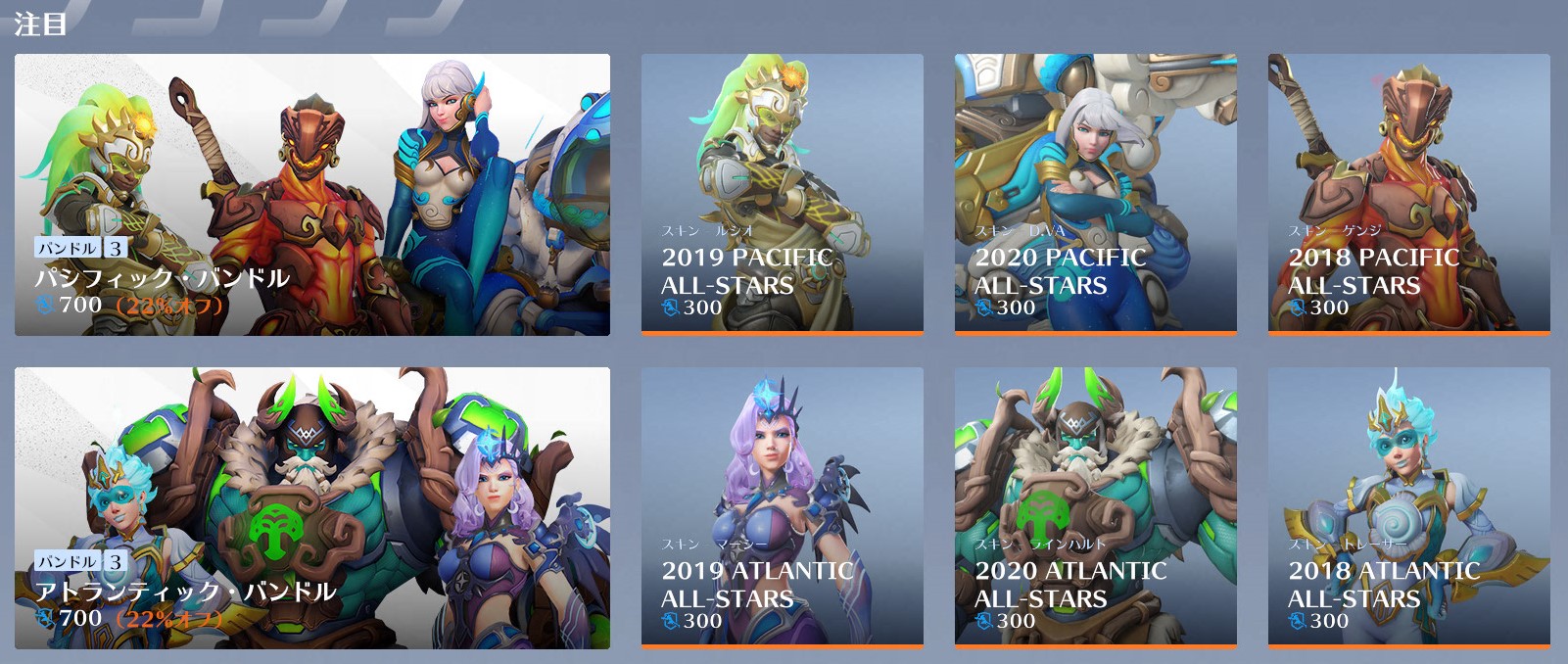1568x664 pixels.
Task: Click the token icon beside 2018 Pacific price
Action: click(1298, 308)
